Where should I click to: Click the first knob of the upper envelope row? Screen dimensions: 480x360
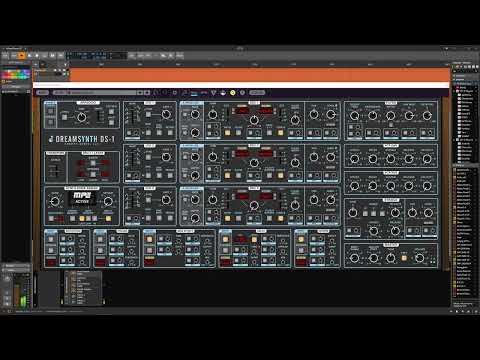(x=354, y=159)
